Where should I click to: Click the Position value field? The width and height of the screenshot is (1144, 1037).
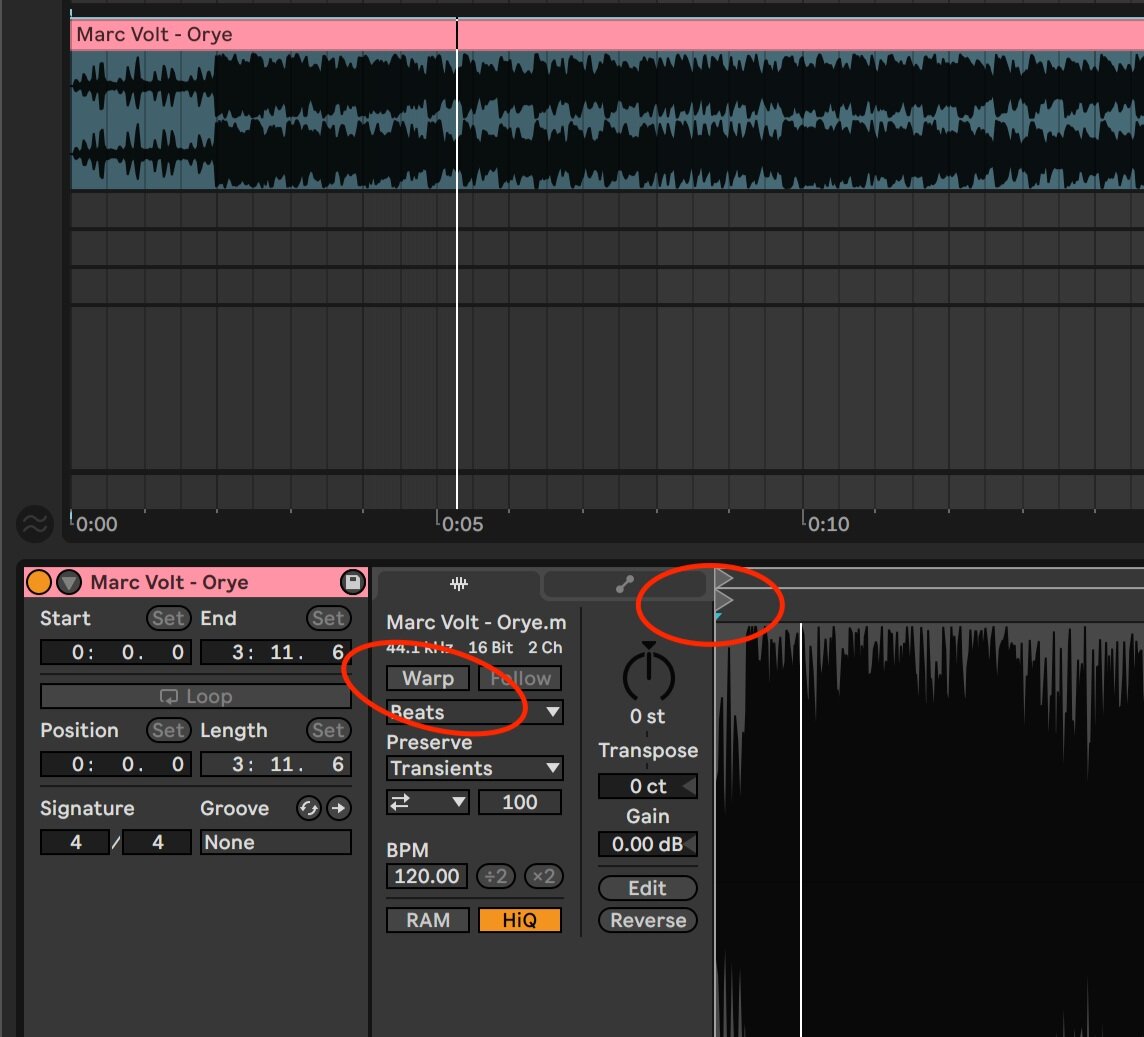coord(116,764)
